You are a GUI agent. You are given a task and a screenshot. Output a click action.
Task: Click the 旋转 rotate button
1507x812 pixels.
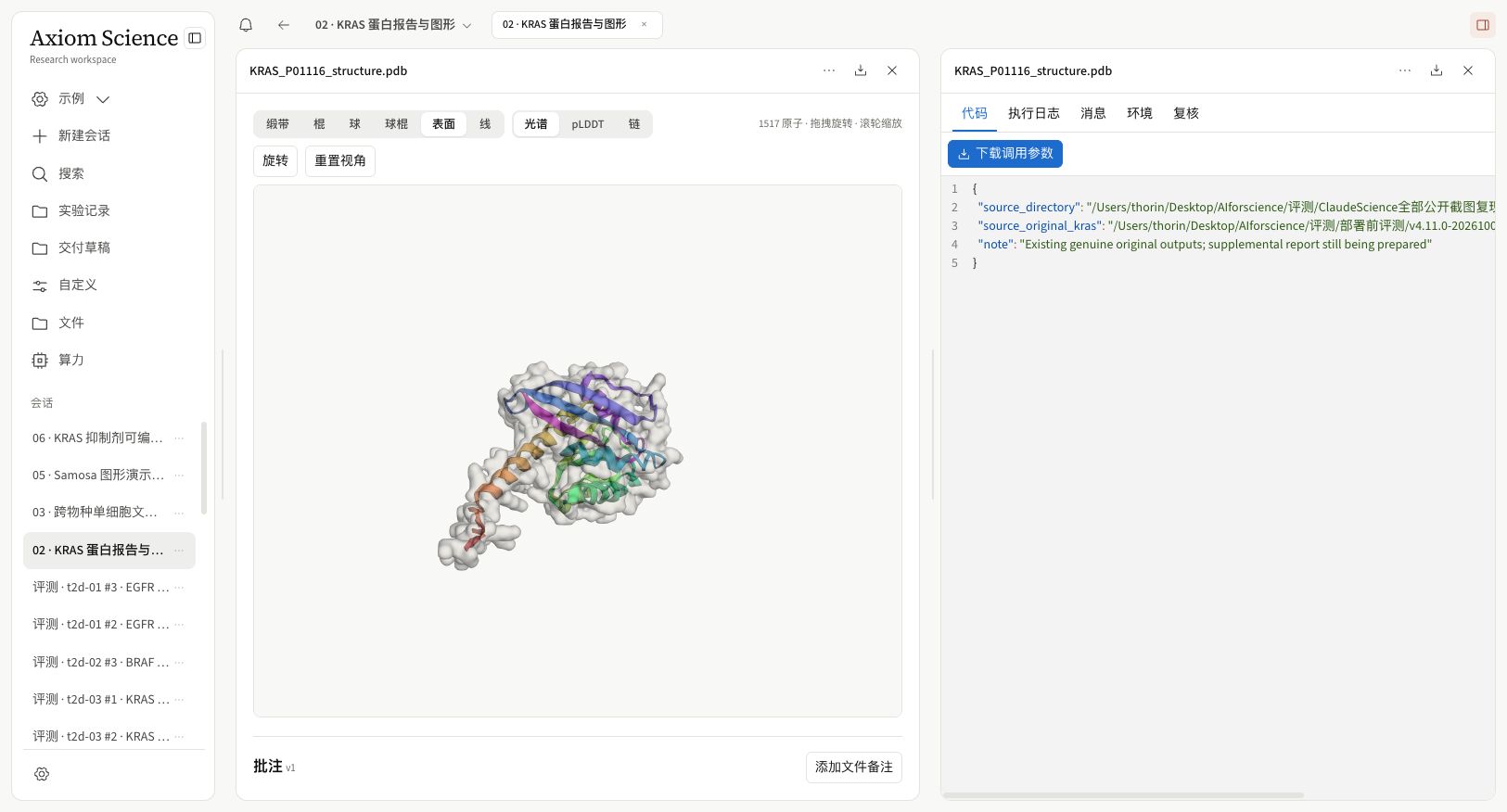[x=275, y=161]
